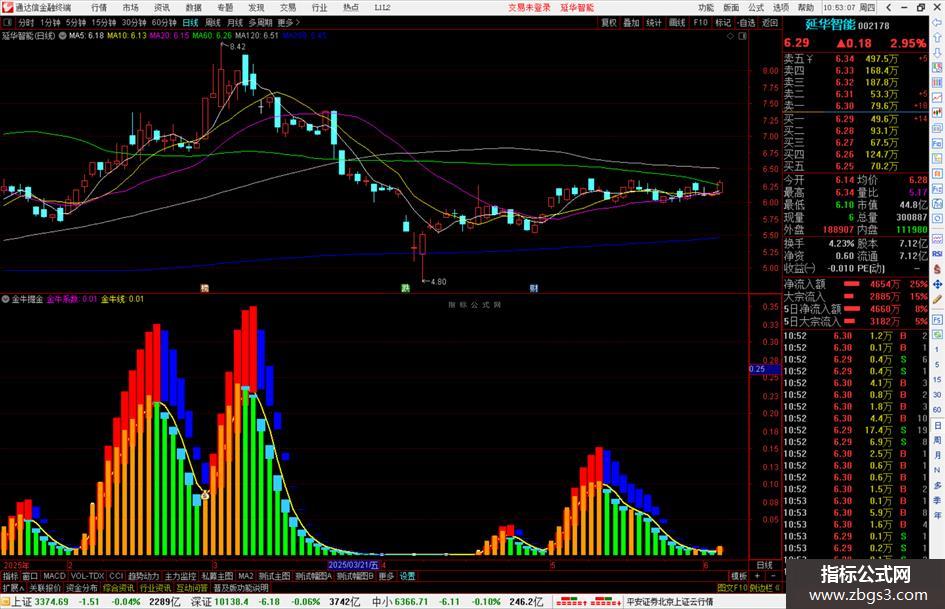Open the 资金分布 tab
945x609 pixels.
coord(81,588)
